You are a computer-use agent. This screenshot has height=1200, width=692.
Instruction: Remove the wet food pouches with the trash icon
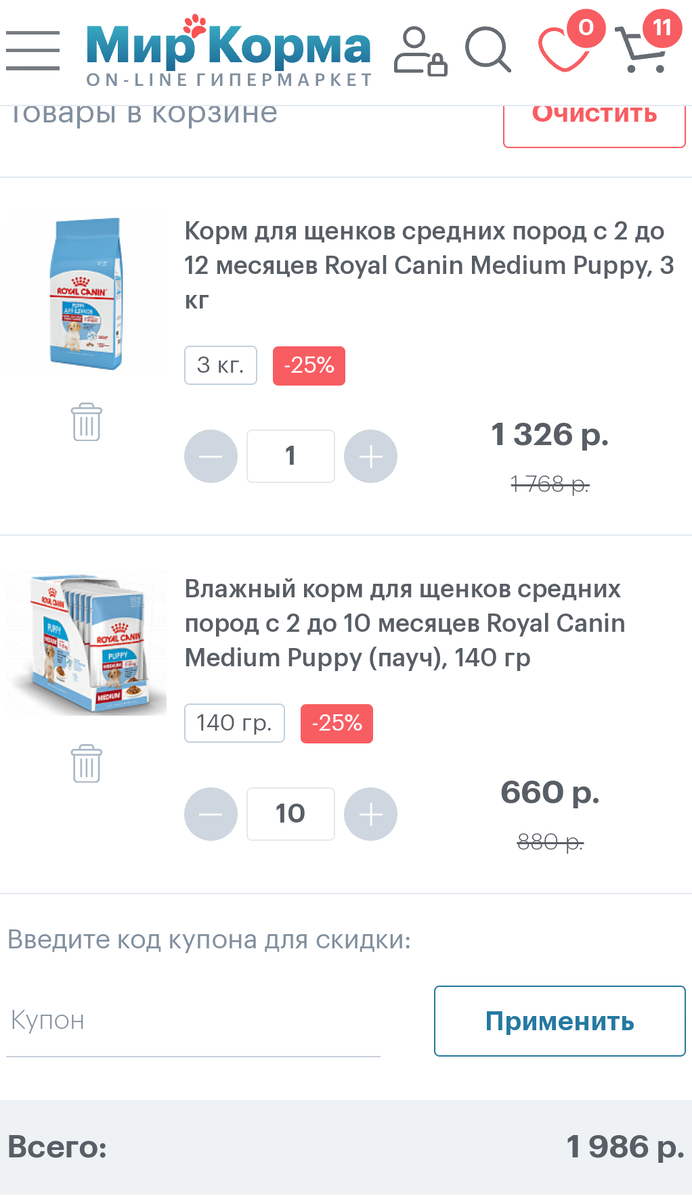(86, 763)
